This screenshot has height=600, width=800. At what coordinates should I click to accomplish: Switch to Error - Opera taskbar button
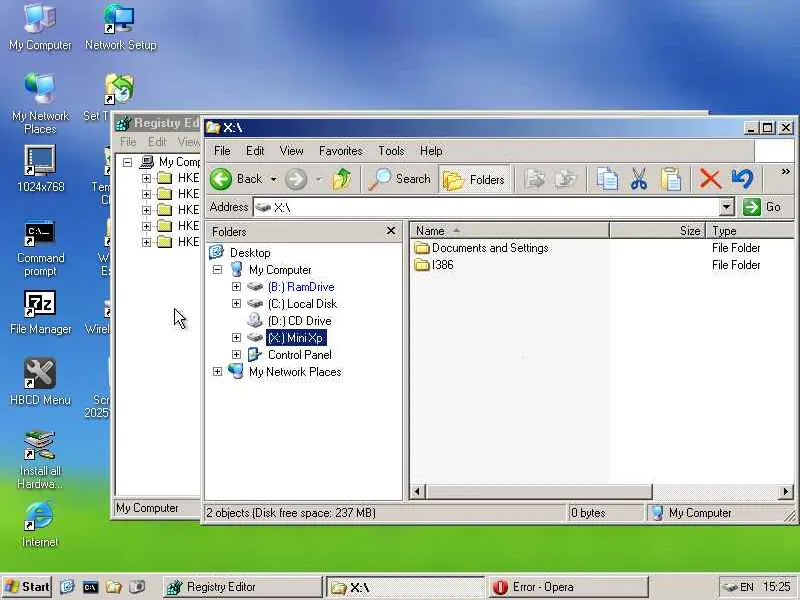[x=568, y=587]
